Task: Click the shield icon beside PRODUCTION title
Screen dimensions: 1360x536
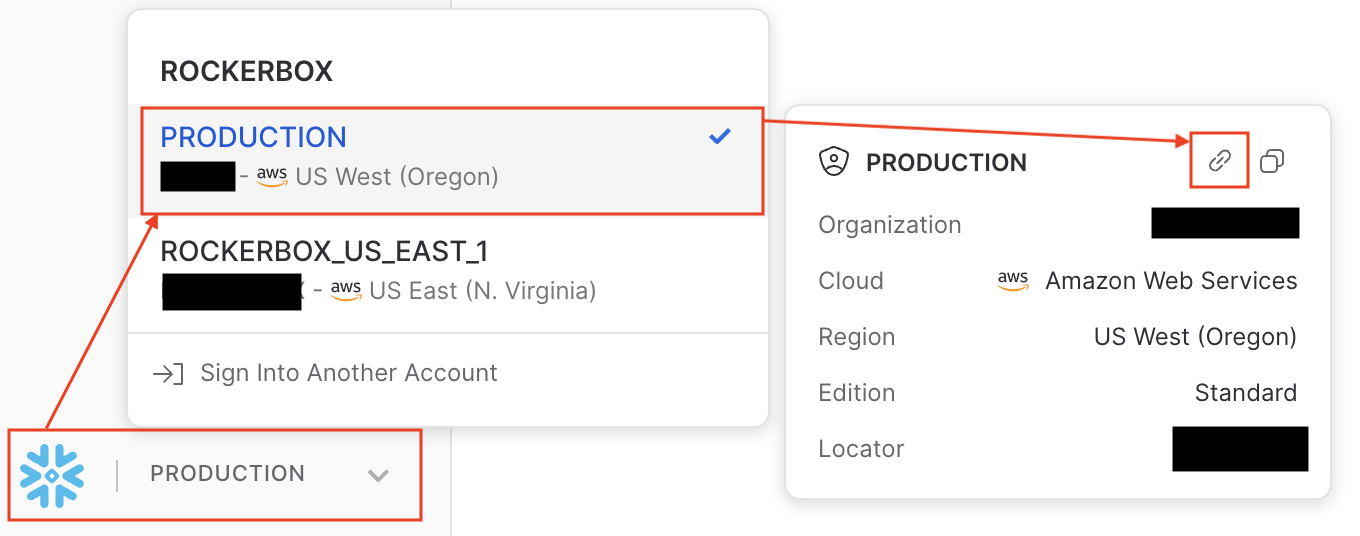Action: coord(833,162)
